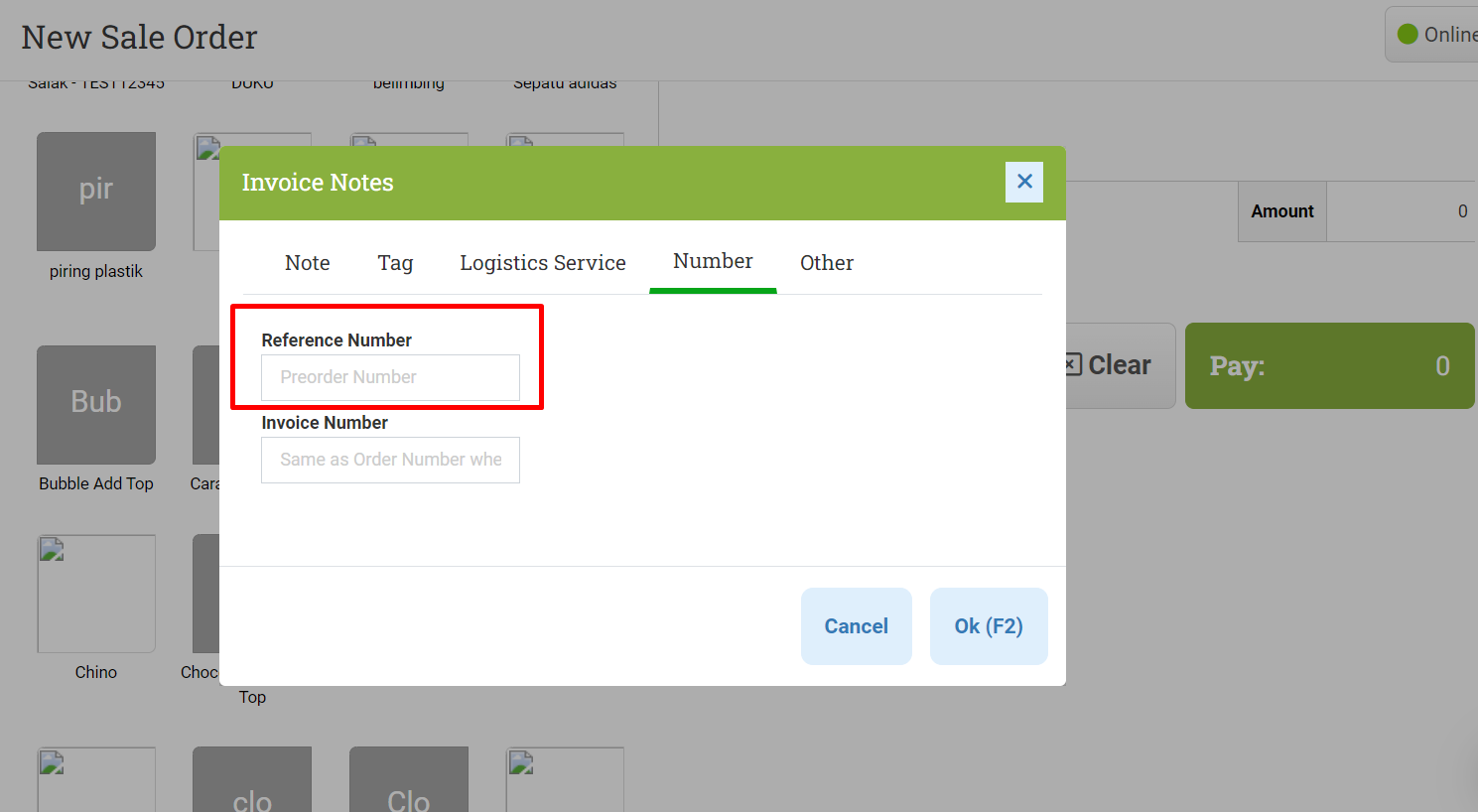Confirm with the Ok (F2) button

pyautogui.click(x=989, y=626)
